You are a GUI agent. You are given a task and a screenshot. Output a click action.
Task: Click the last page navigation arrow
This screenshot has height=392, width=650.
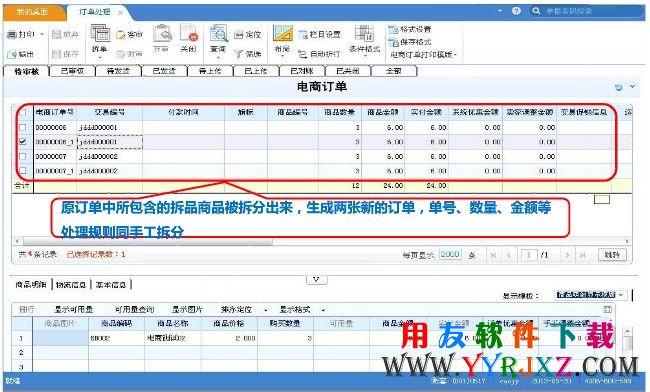pyautogui.click(x=582, y=255)
